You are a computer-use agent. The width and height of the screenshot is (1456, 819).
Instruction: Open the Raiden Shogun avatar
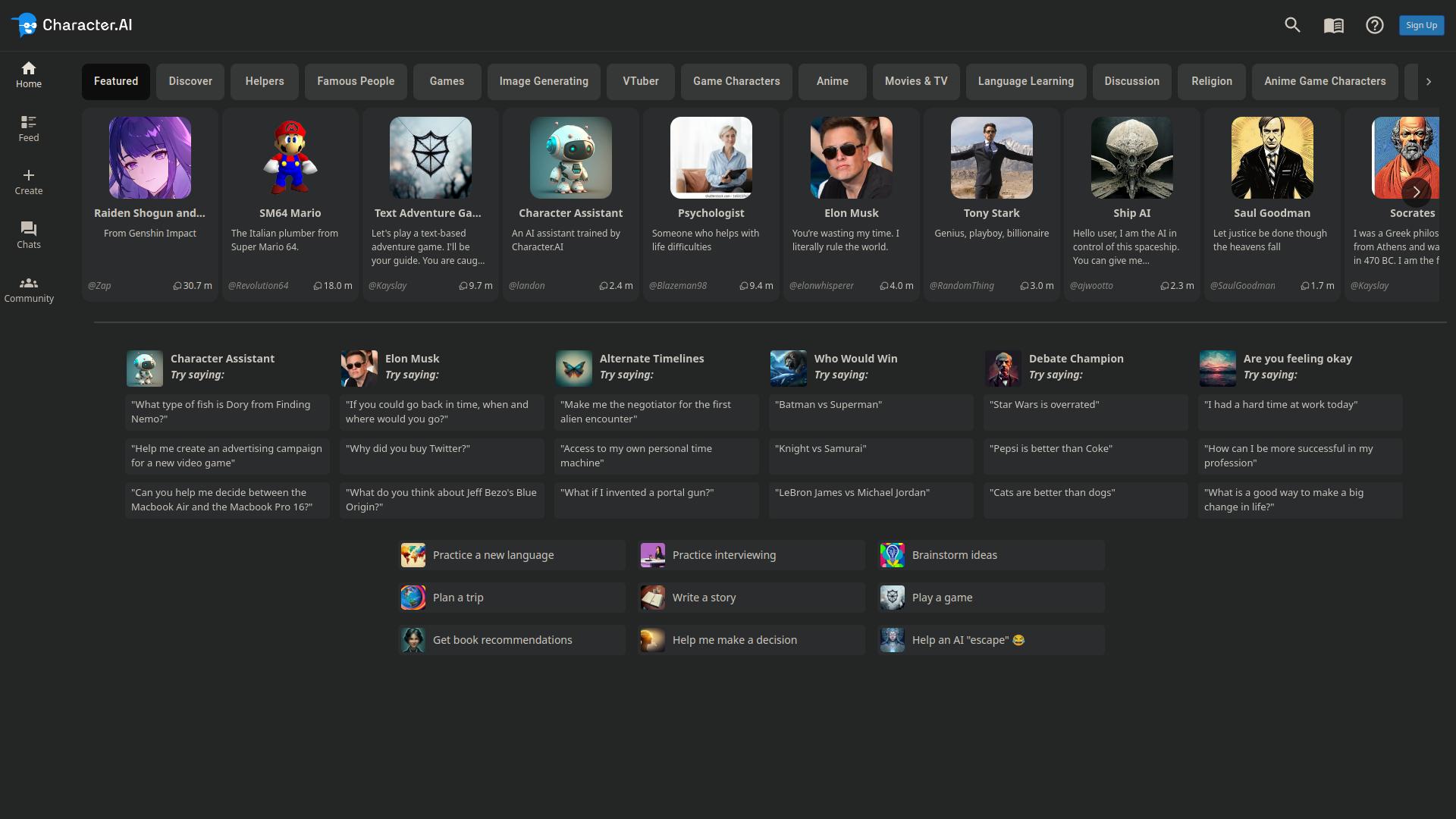tap(150, 158)
